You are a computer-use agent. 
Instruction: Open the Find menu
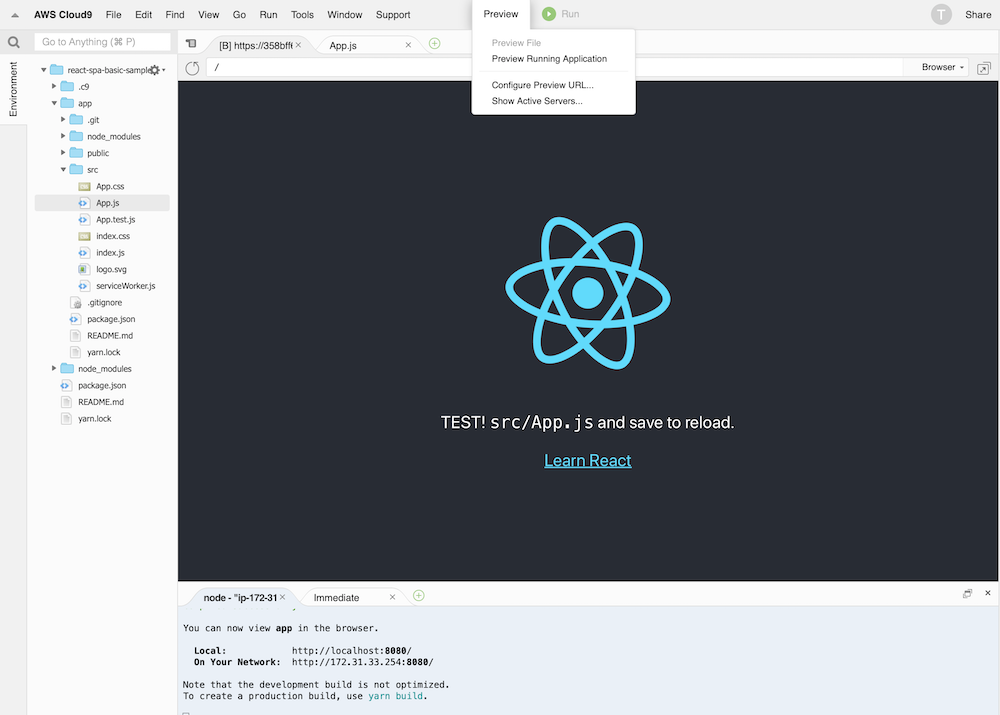pos(175,15)
